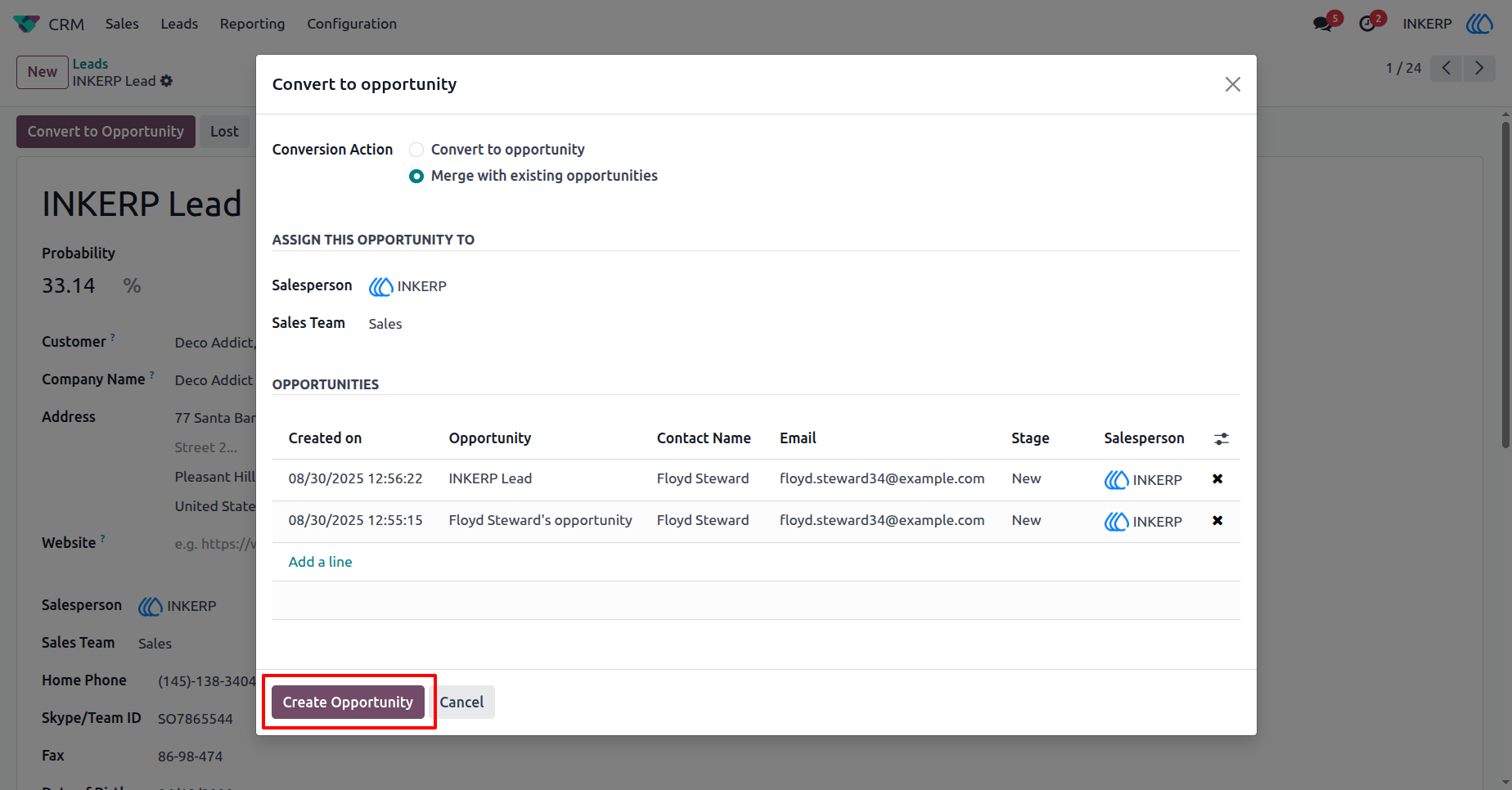Open the column settings adjust icon
The width and height of the screenshot is (1512, 790).
[x=1221, y=439]
